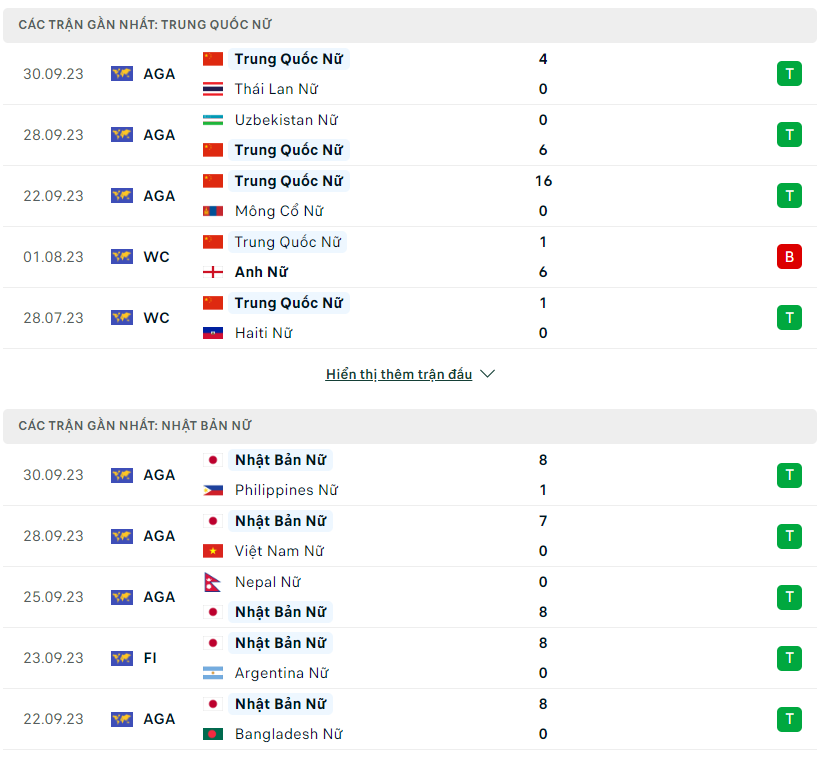Click the England flag icon

click(213, 272)
